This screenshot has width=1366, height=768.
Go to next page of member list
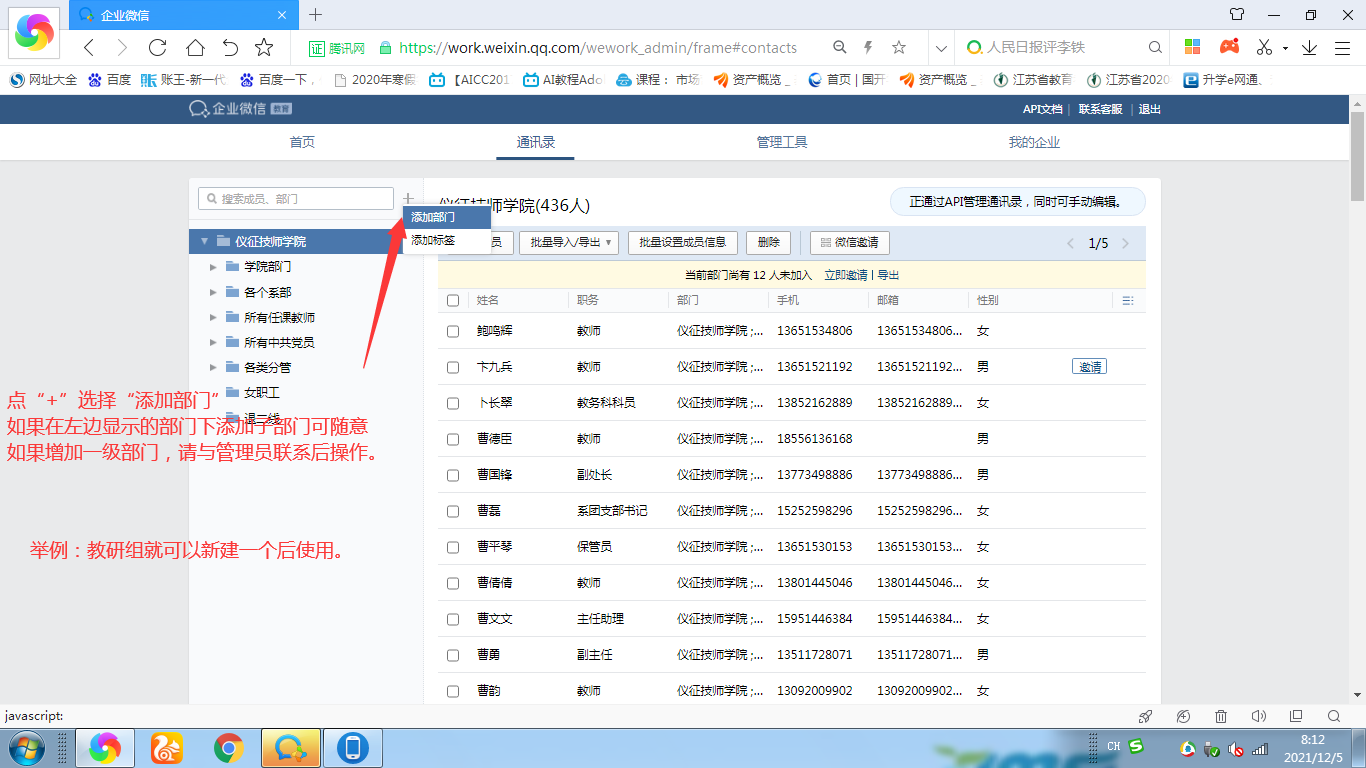(1125, 243)
